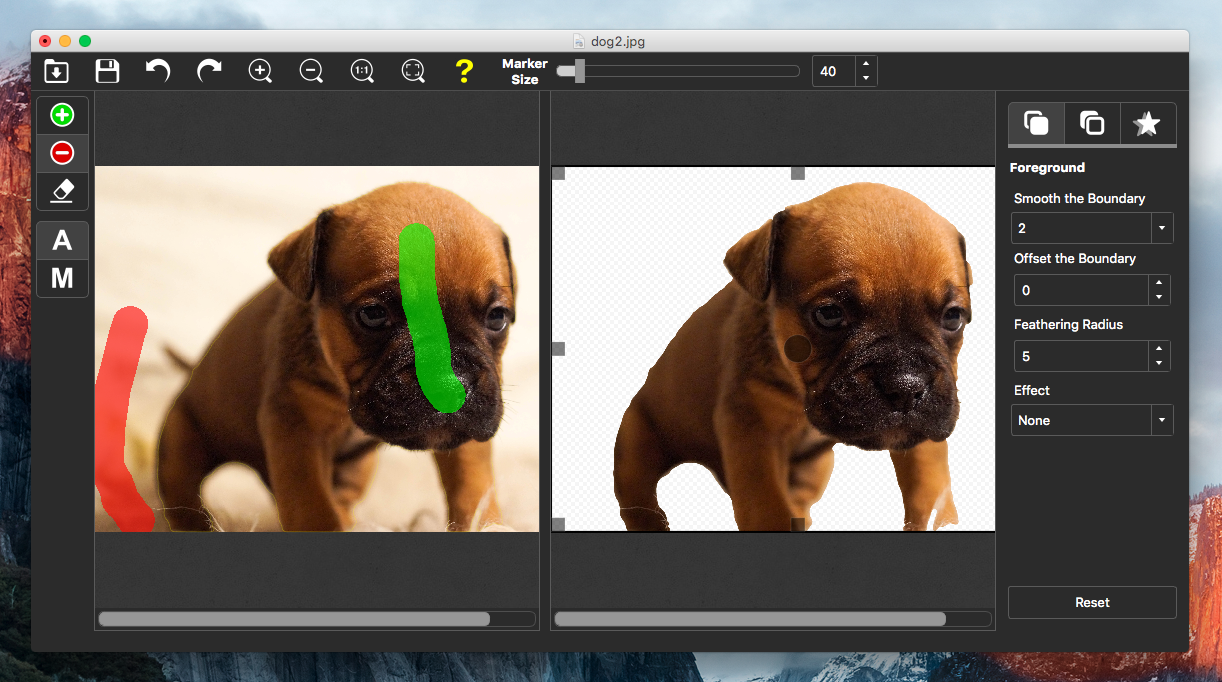Open the star effects tab
Screen dimensions: 1222x682
click(x=1148, y=124)
